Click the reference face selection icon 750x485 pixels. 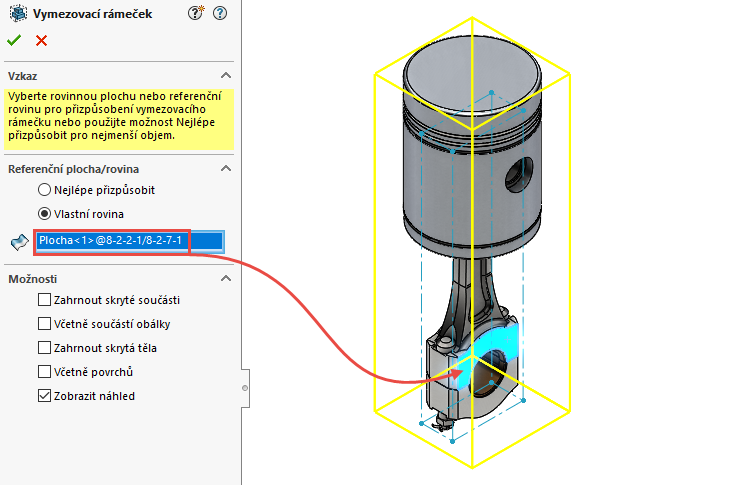tap(20, 242)
